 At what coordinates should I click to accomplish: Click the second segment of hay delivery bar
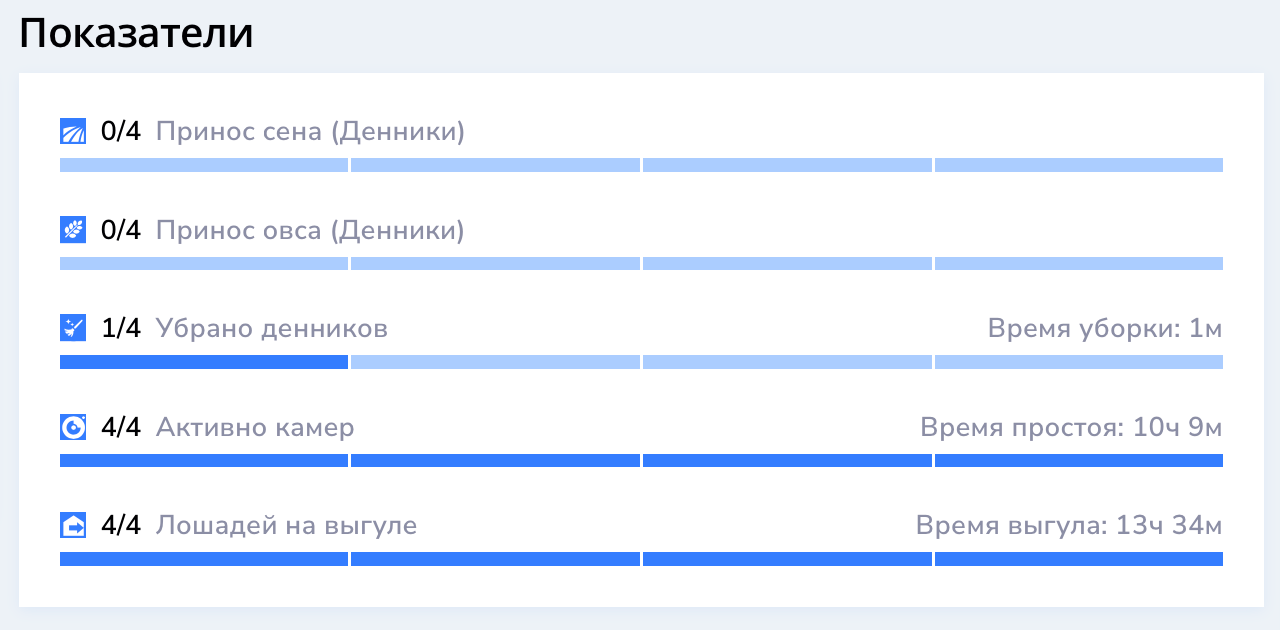point(495,165)
